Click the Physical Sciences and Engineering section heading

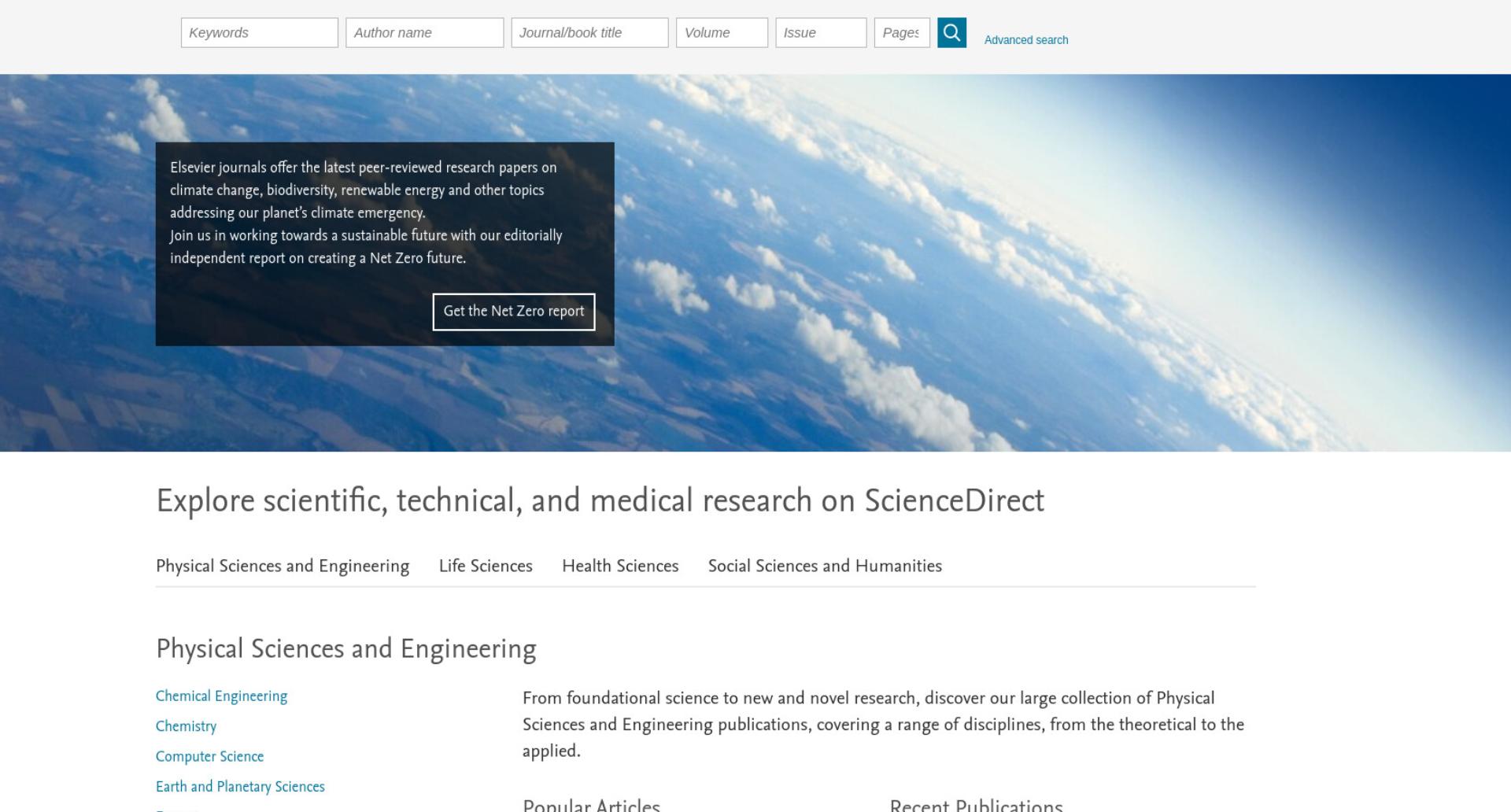click(x=346, y=649)
